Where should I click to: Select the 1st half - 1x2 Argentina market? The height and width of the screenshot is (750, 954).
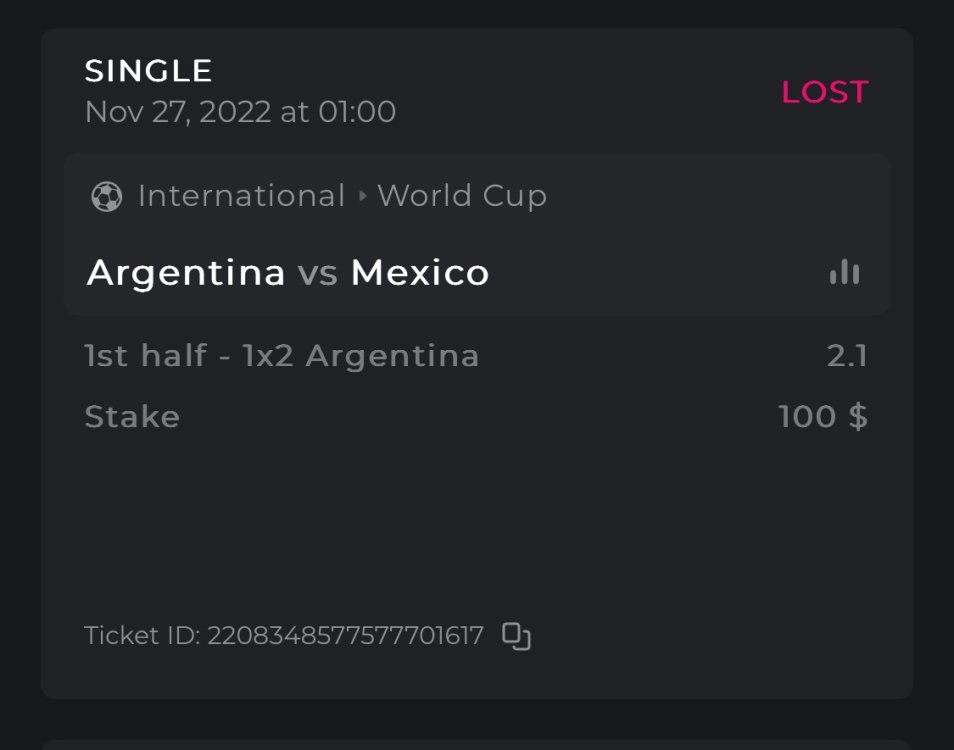point(282,356)
